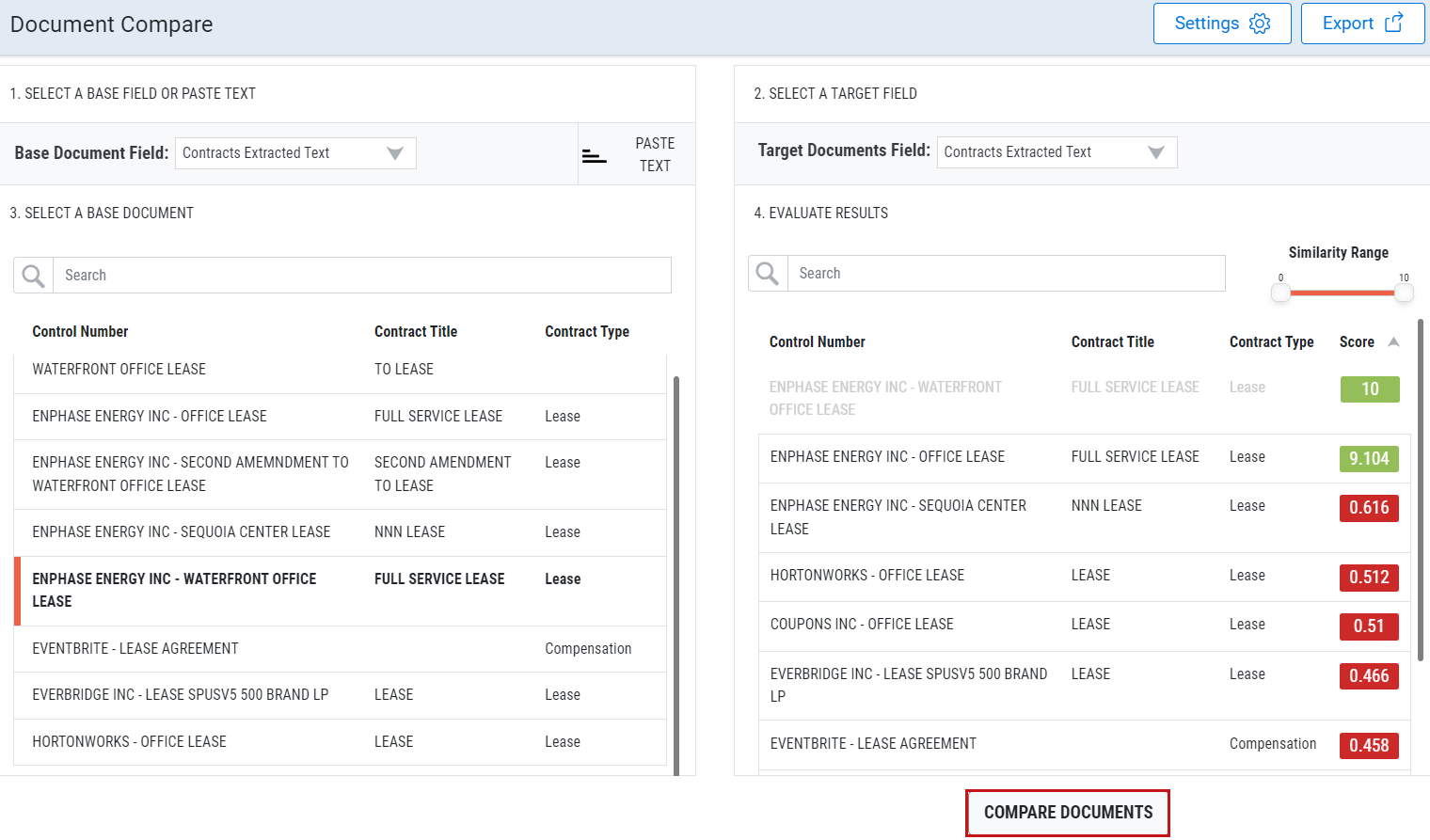Click the Export button
This screenshot has width=1430, height=840.
coord(1362,24)
